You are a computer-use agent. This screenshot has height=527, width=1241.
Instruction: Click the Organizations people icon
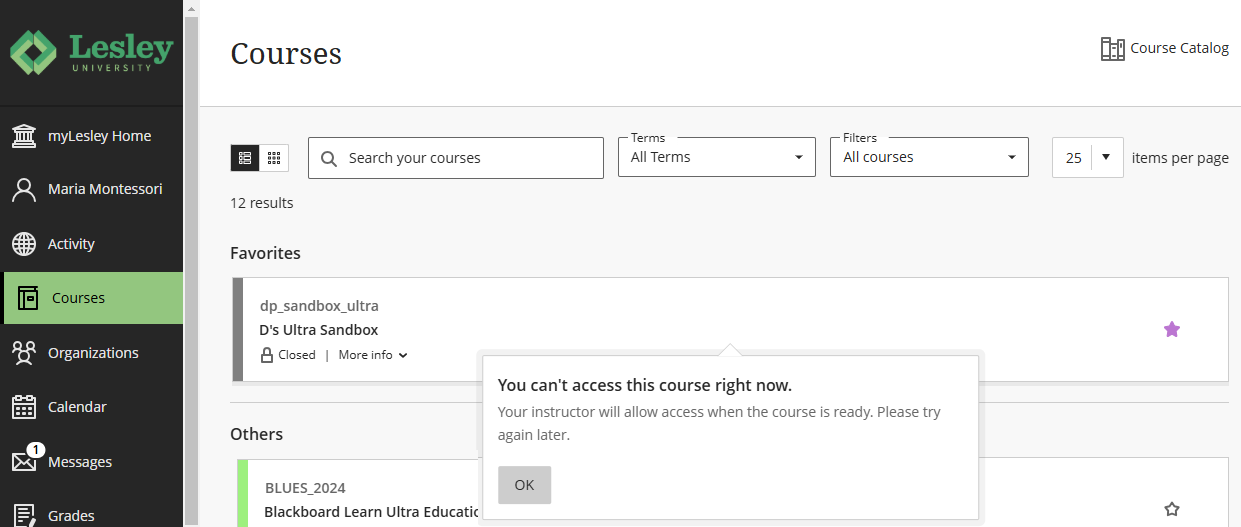click(24, 353)
